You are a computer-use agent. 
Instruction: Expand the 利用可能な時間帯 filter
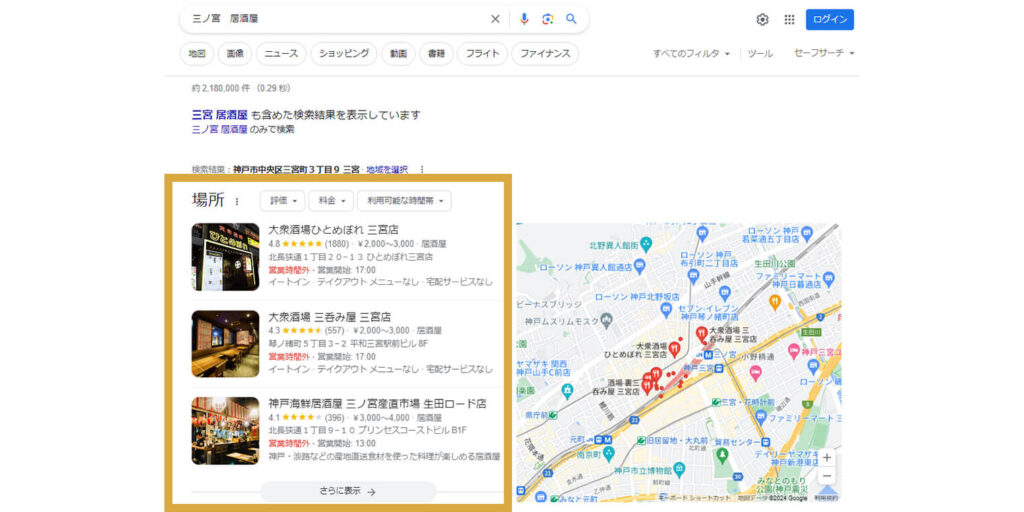(404, 201)
